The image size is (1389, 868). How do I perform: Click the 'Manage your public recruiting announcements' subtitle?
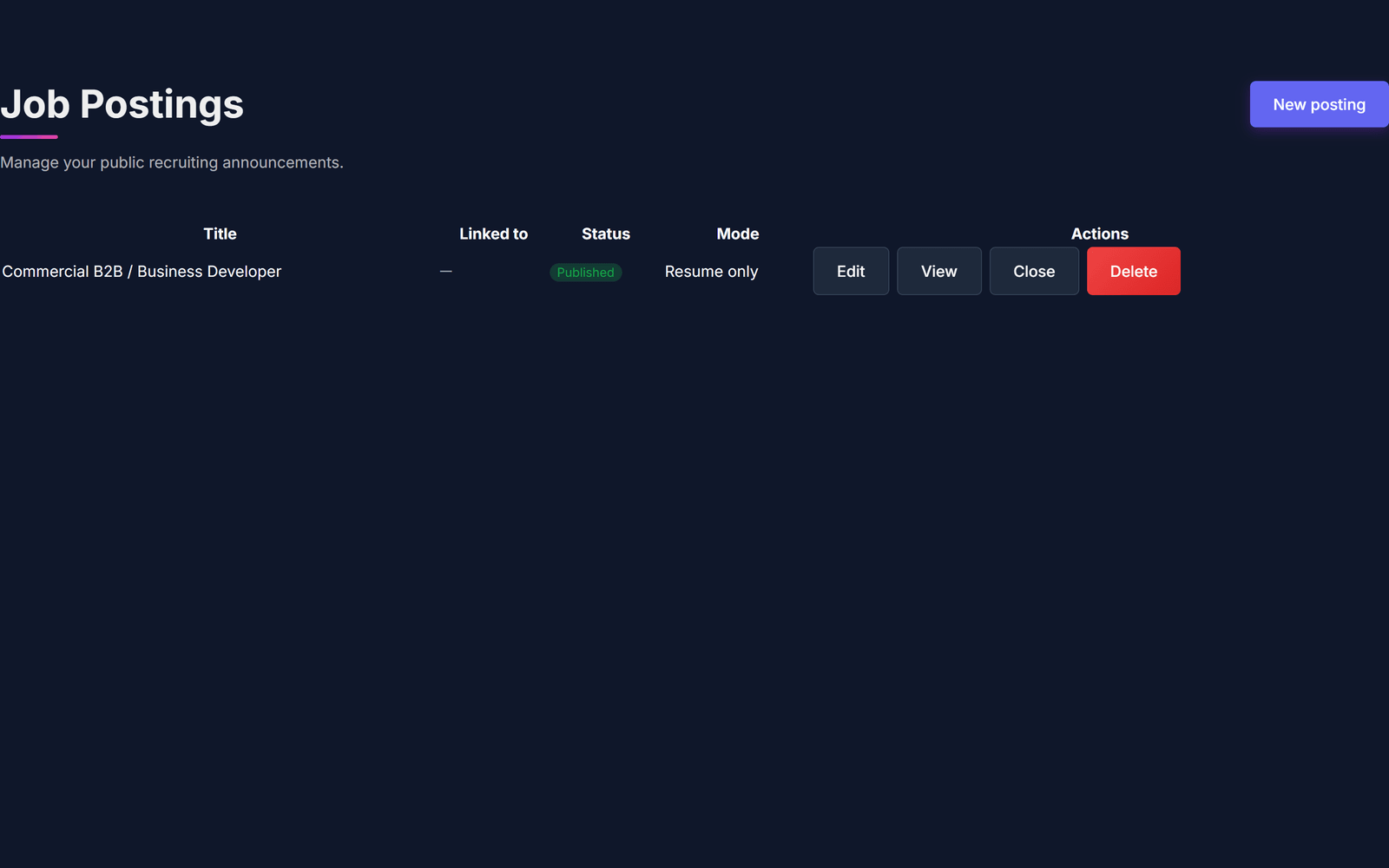172,162
